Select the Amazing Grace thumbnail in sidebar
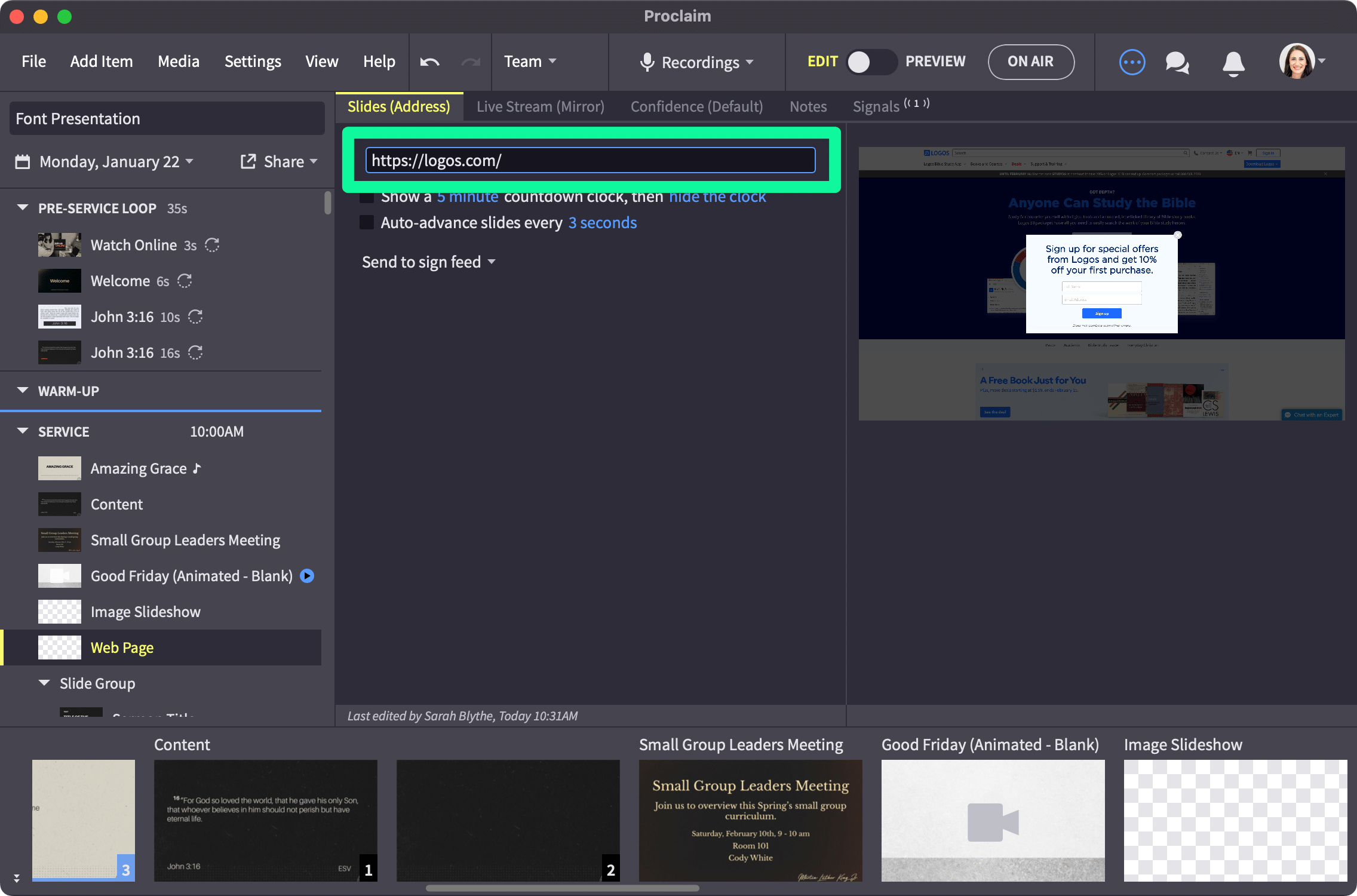The height and width of the screenshot is (896, 1357). coord(60,468)
